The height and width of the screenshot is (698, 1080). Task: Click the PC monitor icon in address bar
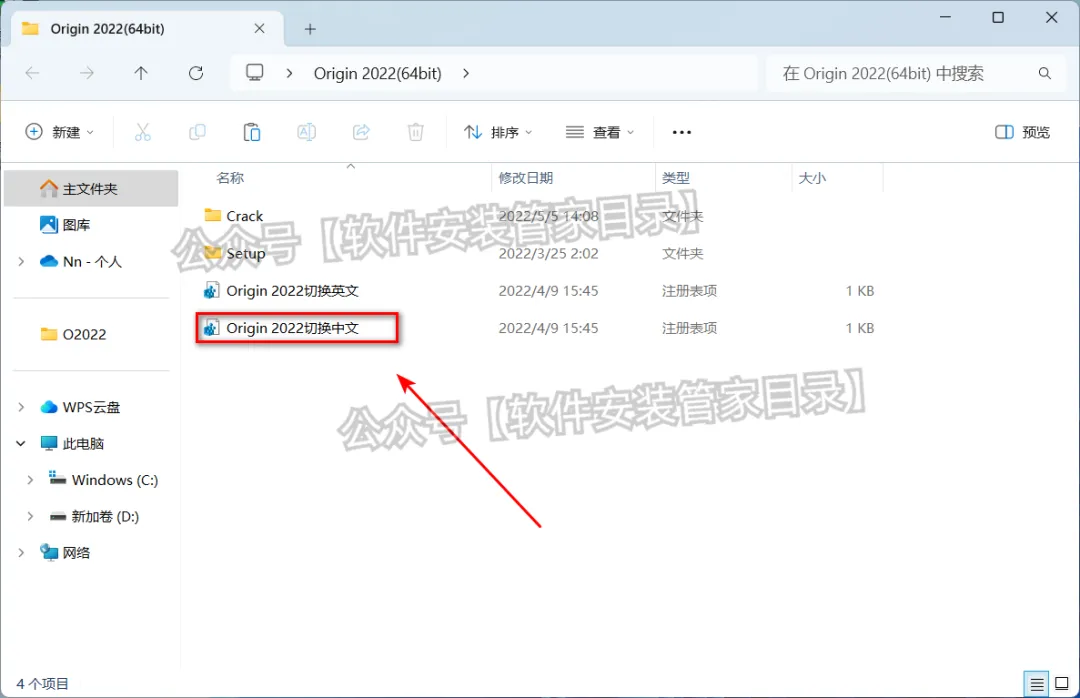[x=255, y=72]
